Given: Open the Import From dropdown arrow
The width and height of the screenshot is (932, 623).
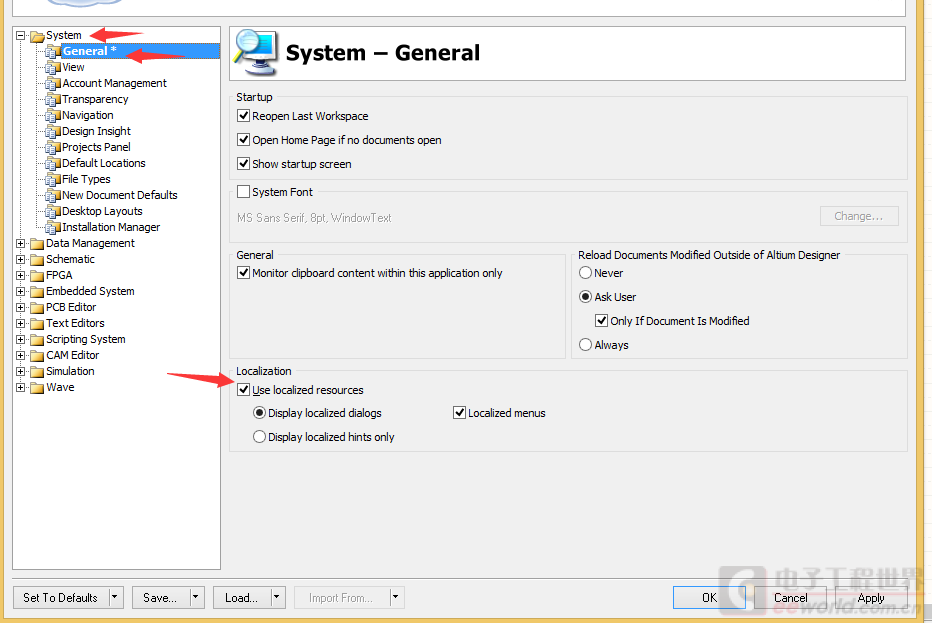Looking at the screenshot, I should tap(397, 597).
